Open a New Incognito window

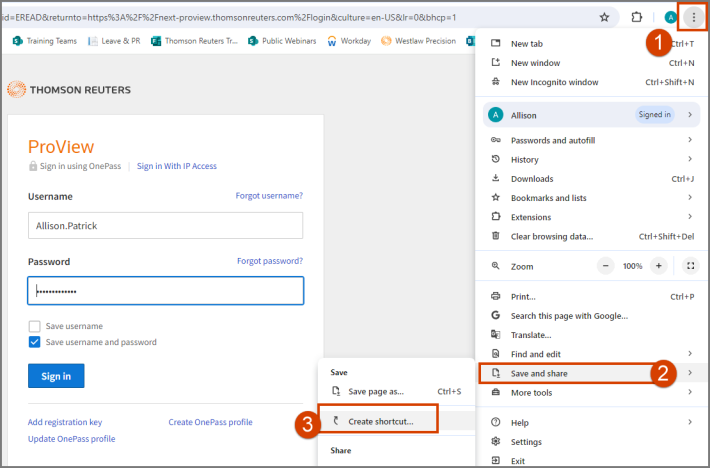pyautogui.click(x=592, y=82)
